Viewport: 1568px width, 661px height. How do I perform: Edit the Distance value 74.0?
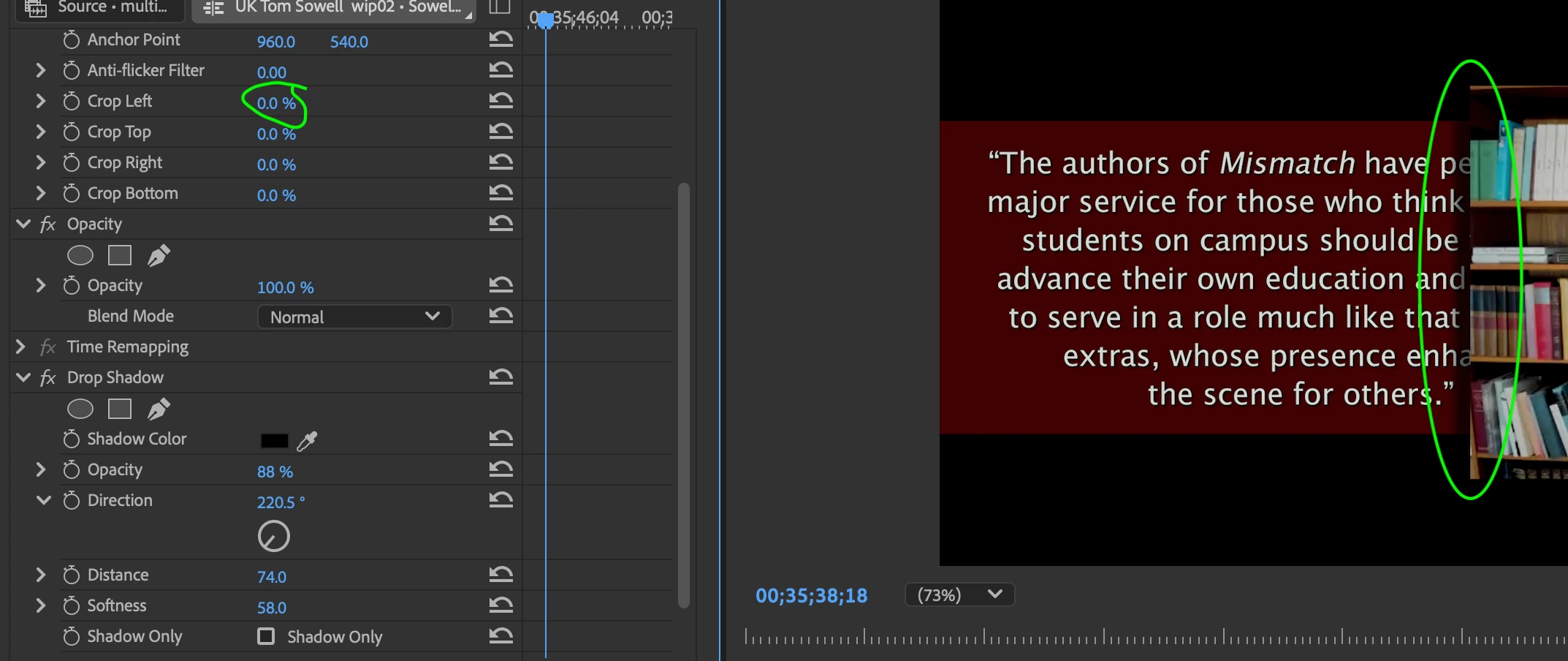click(272, 577)
